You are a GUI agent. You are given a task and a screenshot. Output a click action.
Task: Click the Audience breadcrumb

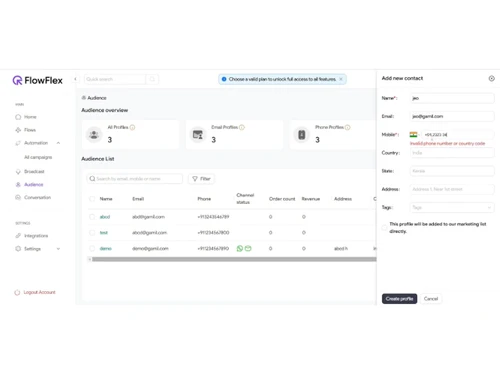(94, 98)
